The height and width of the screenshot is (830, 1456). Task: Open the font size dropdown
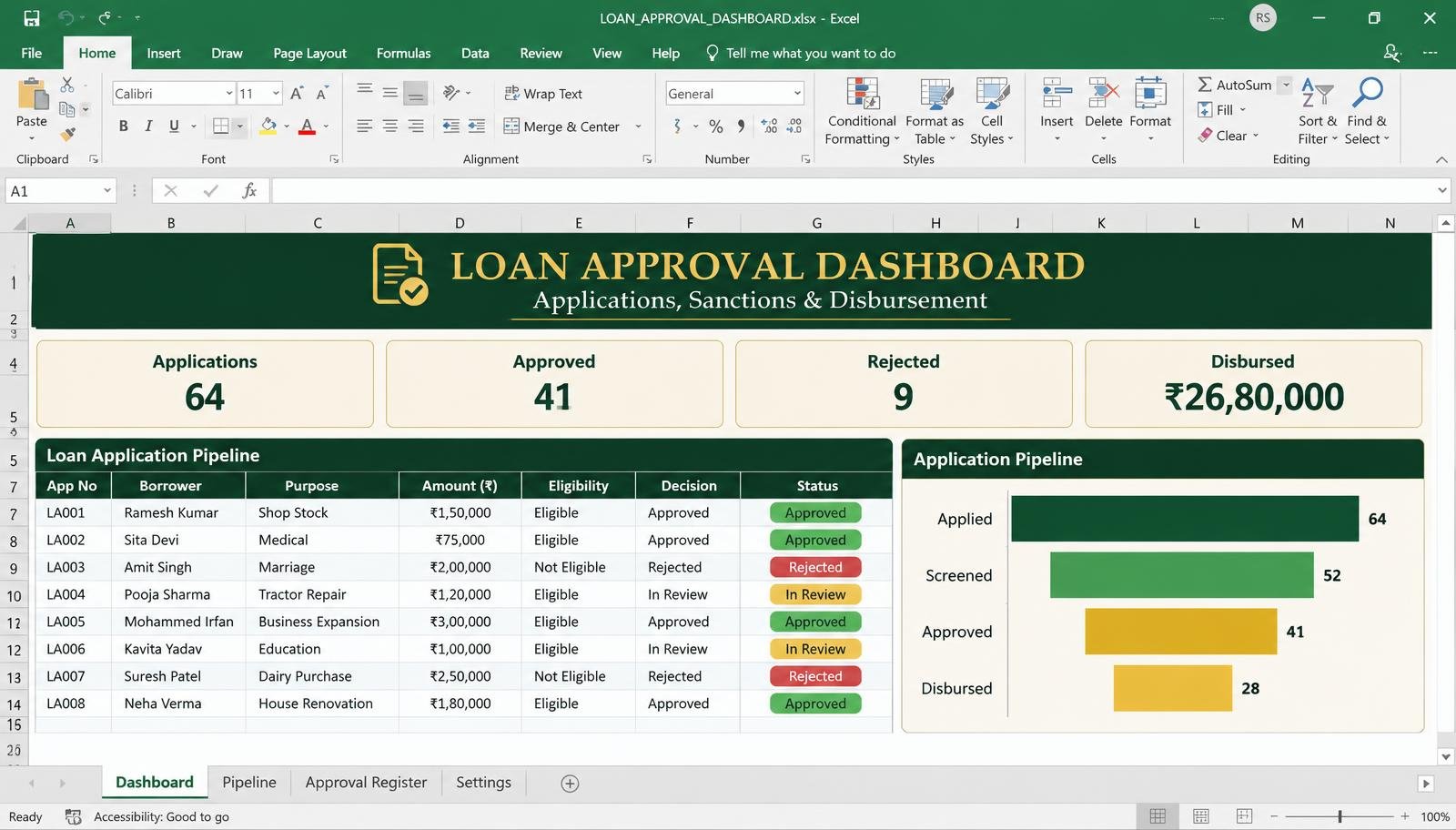[276, 93]
